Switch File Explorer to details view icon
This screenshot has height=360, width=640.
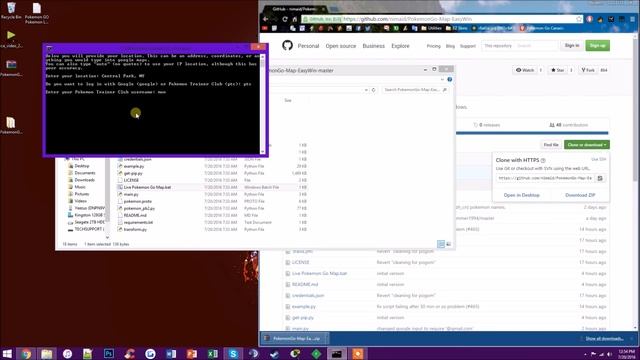point(441,244)
